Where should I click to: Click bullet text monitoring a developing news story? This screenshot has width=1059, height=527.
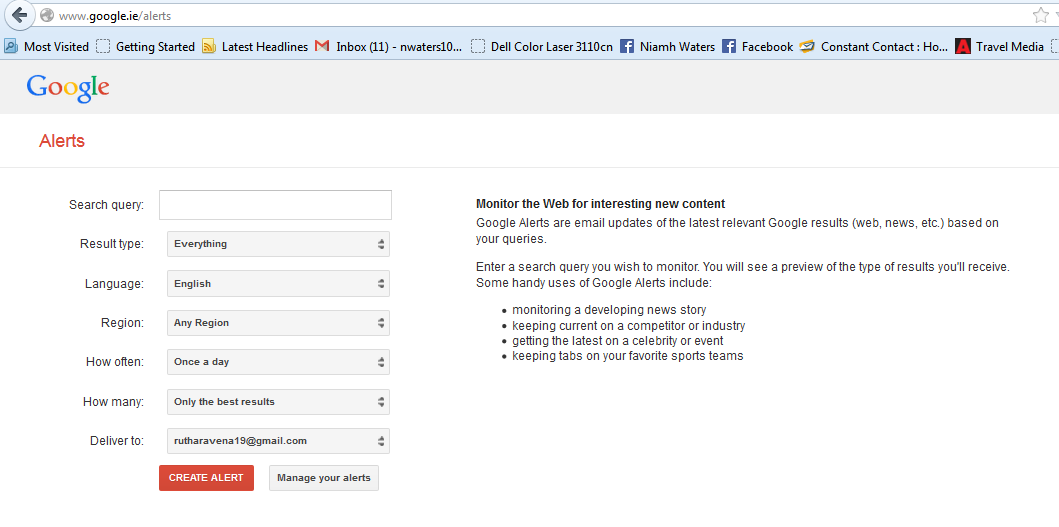609,310
